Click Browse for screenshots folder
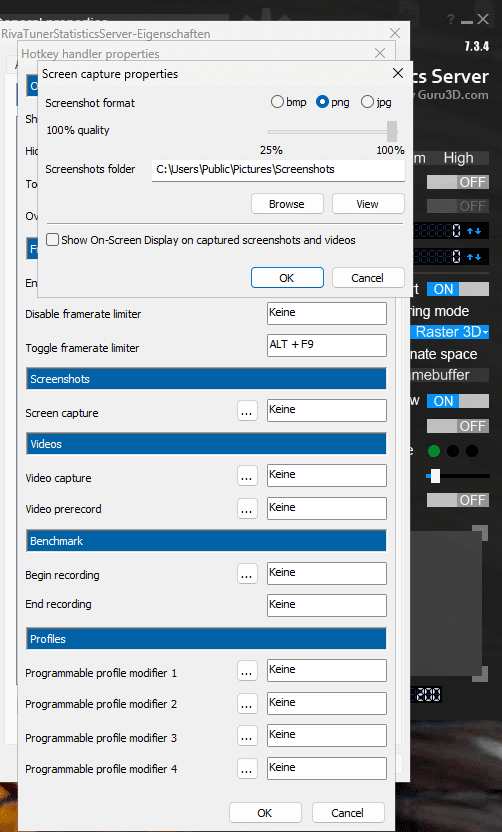This screenshot has width=502, height=832. (x=287, y=204)
